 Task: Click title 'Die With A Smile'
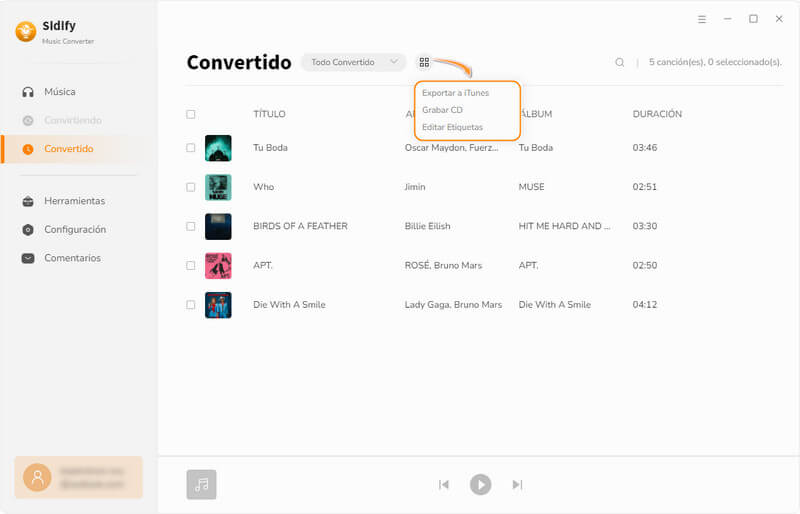pyautogui.click(x=289, y=305)
